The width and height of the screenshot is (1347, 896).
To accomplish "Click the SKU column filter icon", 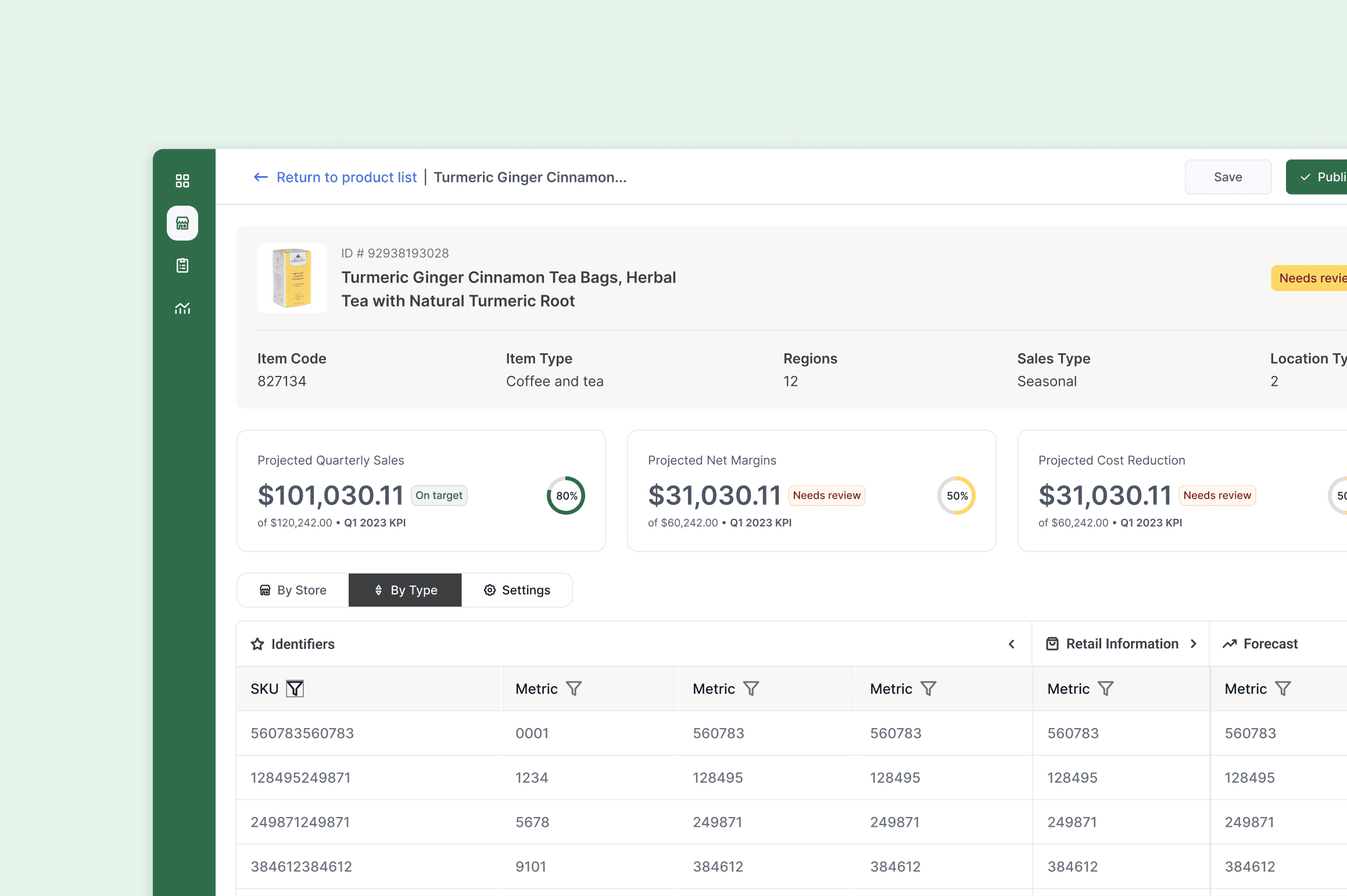I will [x=295, y=689].
